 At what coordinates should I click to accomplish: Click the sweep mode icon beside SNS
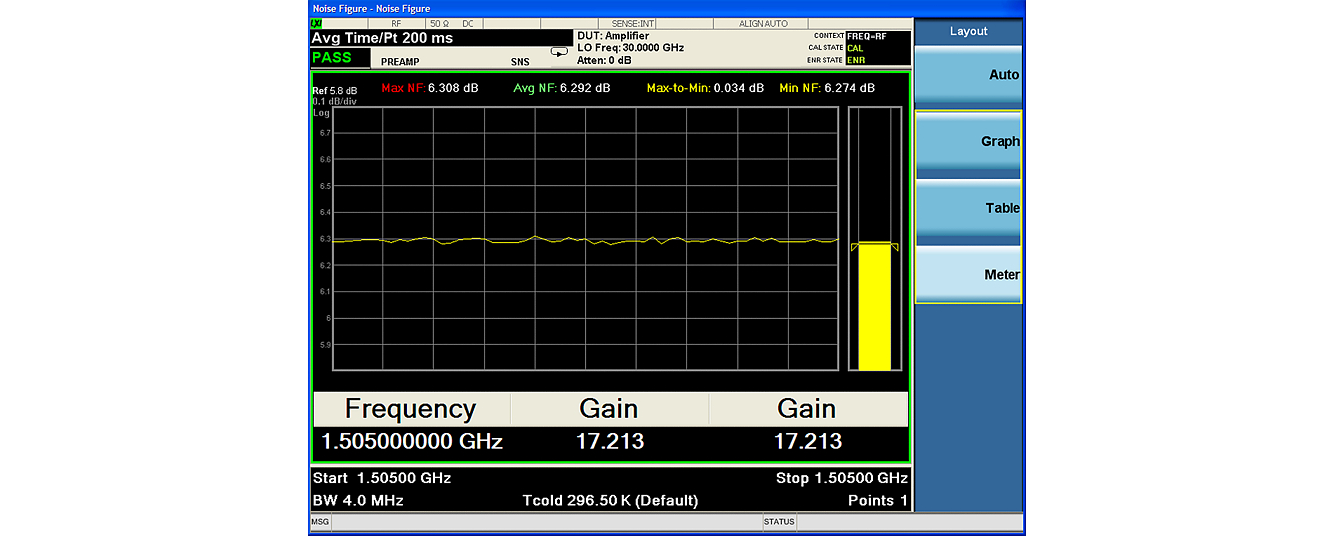(559, 52)
